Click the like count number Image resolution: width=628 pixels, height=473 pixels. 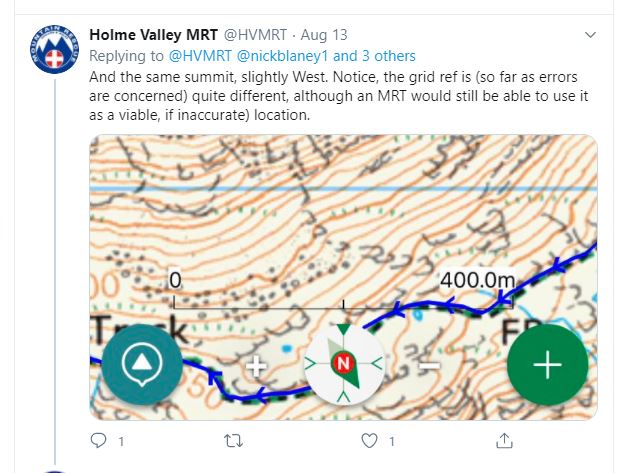392,441
